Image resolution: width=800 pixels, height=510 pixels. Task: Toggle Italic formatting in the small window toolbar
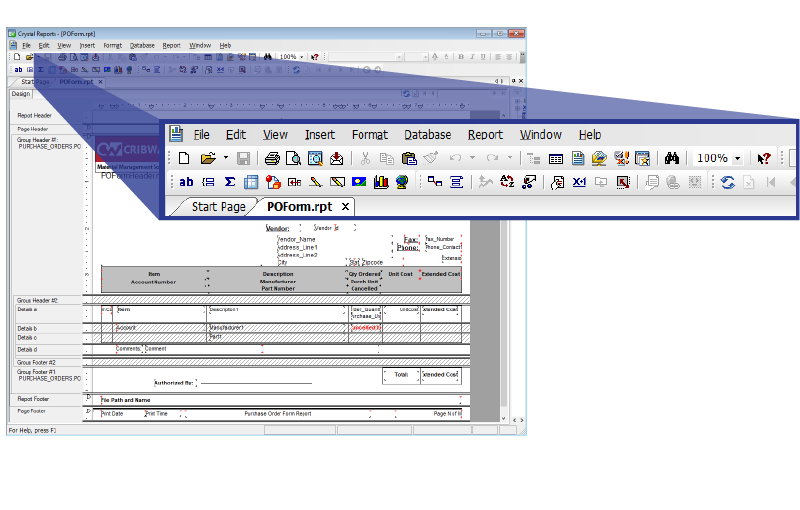coord(473,57)
